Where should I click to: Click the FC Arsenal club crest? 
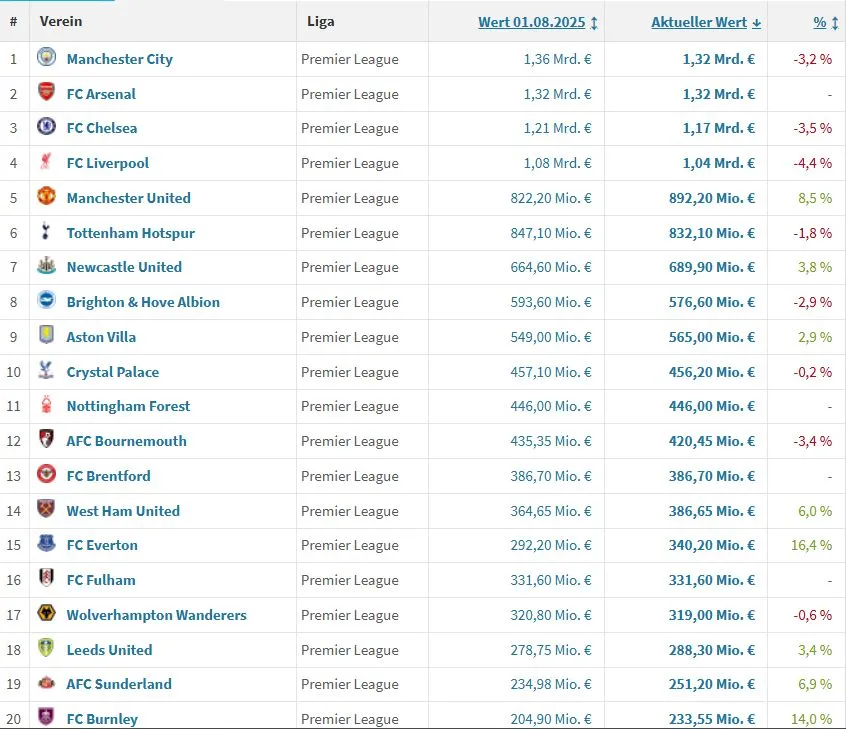[46, 92]
